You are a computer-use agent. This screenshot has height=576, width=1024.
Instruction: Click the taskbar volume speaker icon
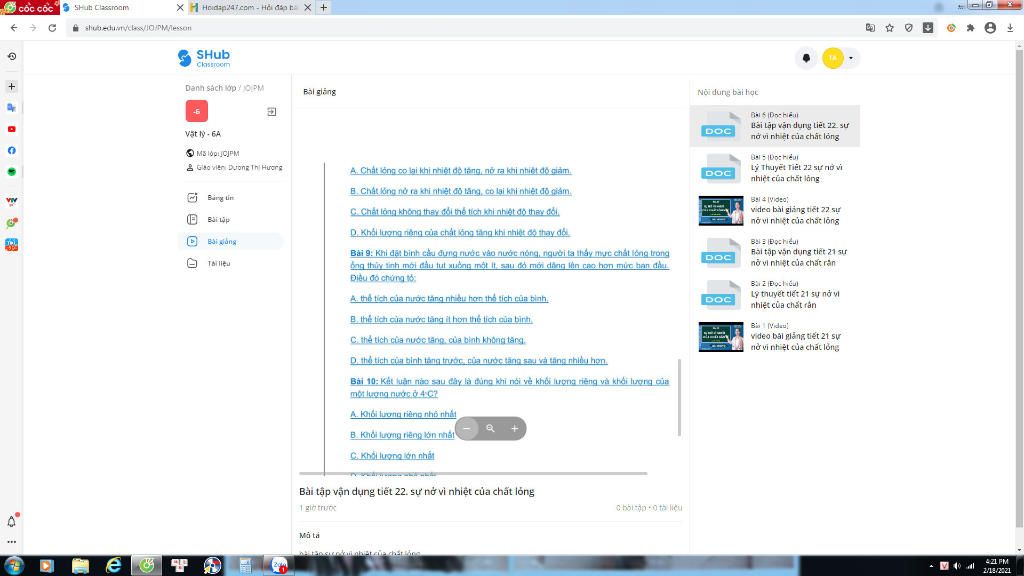click(x=957, y=566)
